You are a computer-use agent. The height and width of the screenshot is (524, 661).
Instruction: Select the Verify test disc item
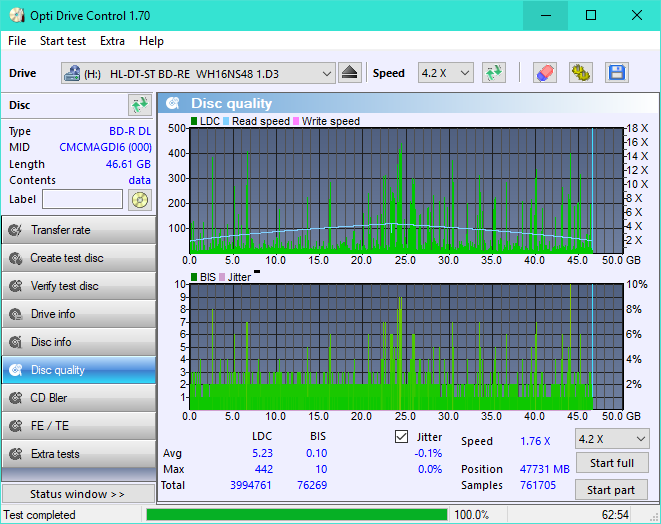click(79, 286)
